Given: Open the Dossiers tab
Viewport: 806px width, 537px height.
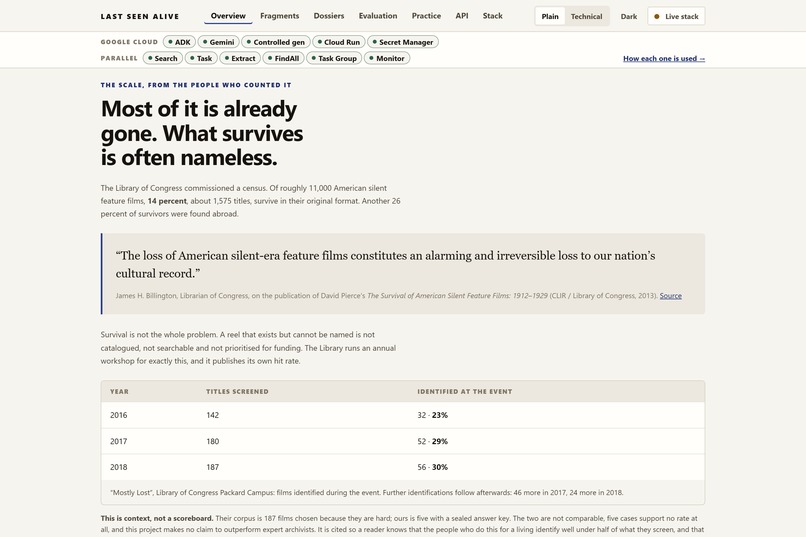Looking at the screenshot, I should [x=328, y=16].
